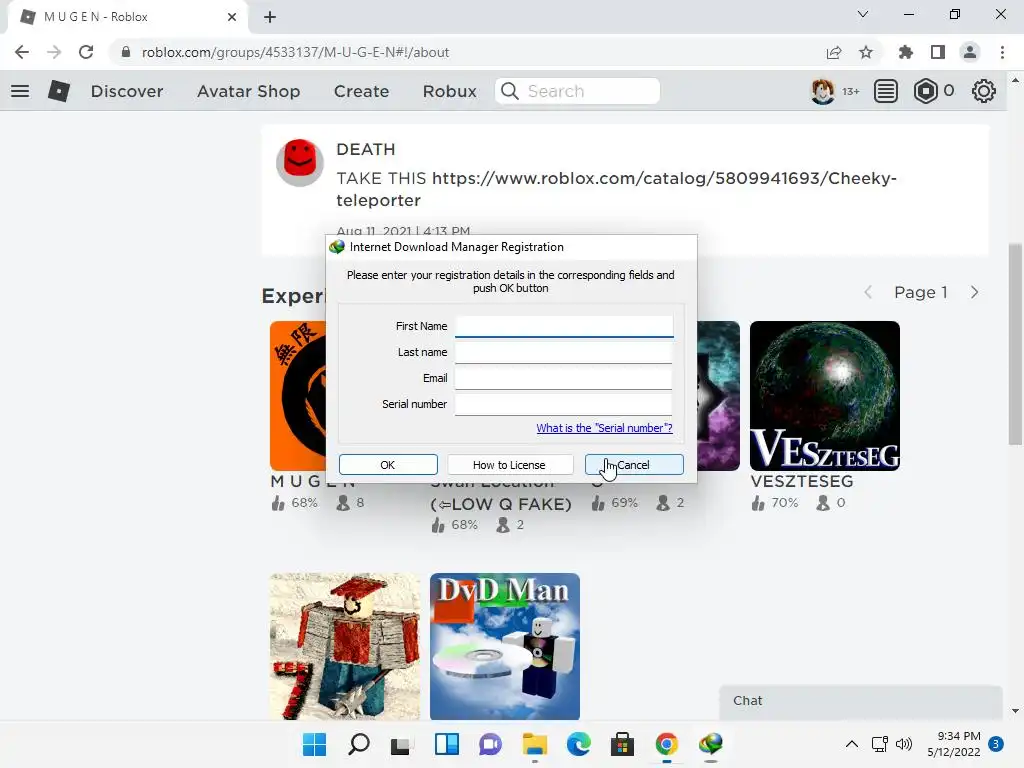
Task: Cancel the IDM Registration dialog
Action: [634, 465]
